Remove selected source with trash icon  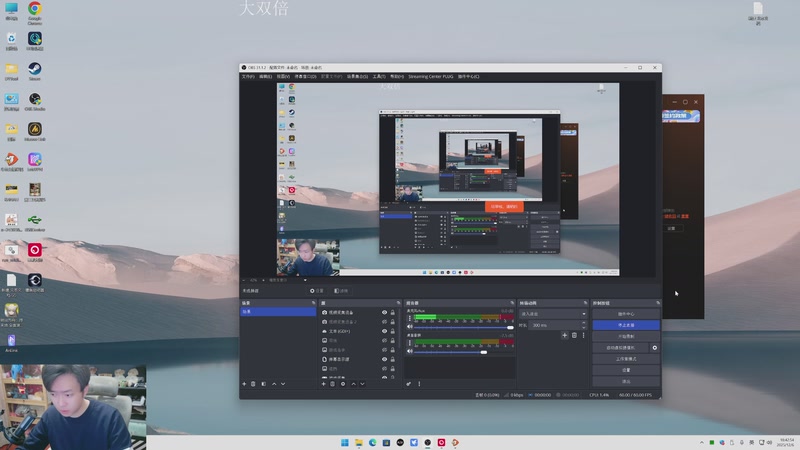pyautogui.click(x=333, y=384)
